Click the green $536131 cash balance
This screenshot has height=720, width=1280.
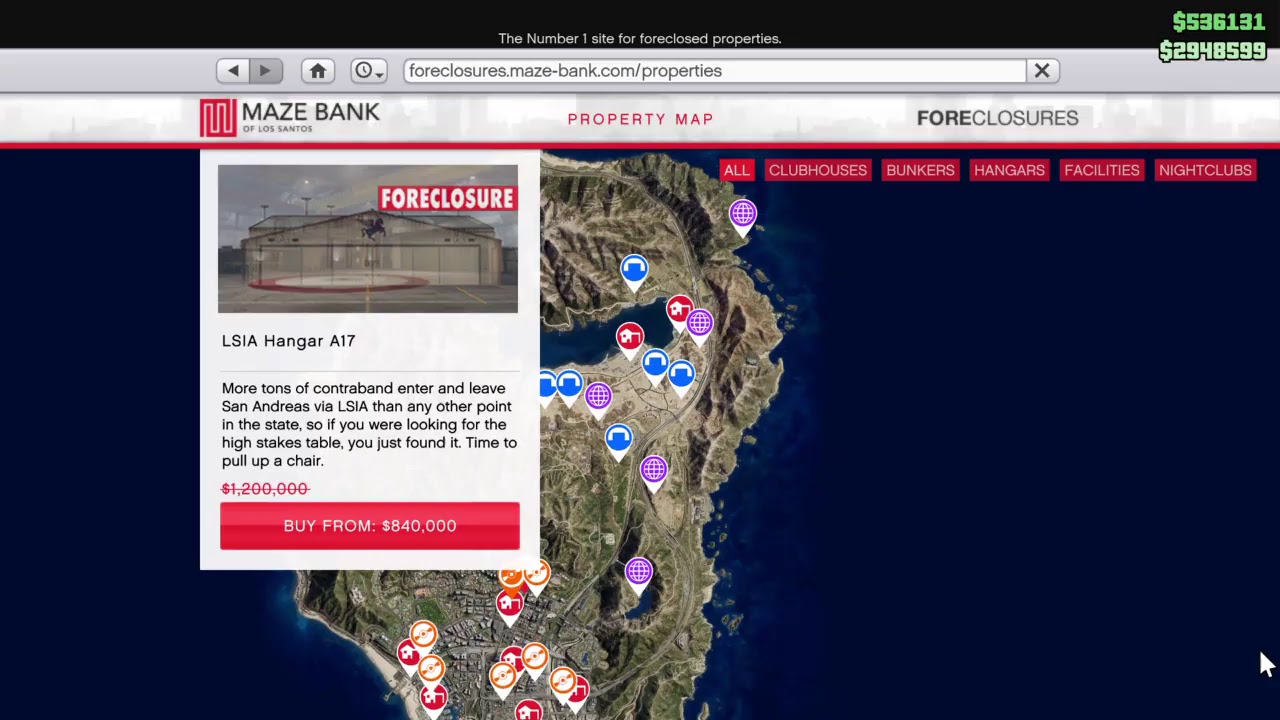pos(1218,22)
